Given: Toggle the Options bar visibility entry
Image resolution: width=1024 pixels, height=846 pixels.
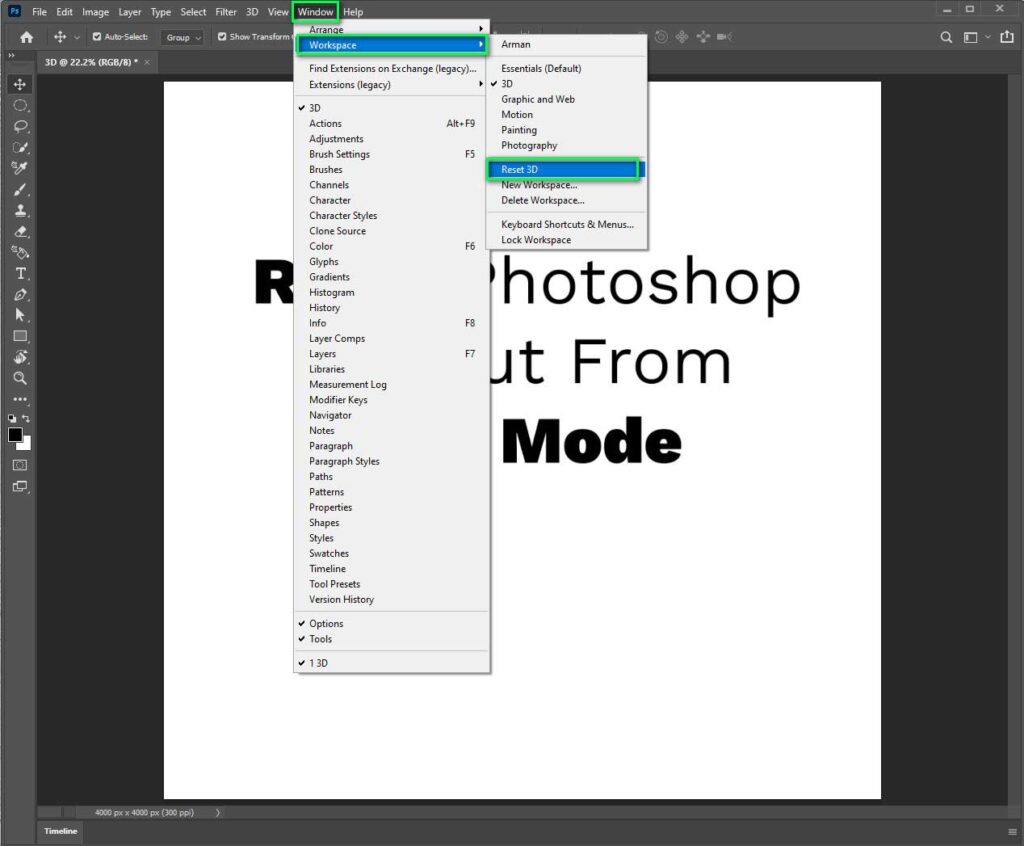Looking at the screenshot, I should point(391,623).
